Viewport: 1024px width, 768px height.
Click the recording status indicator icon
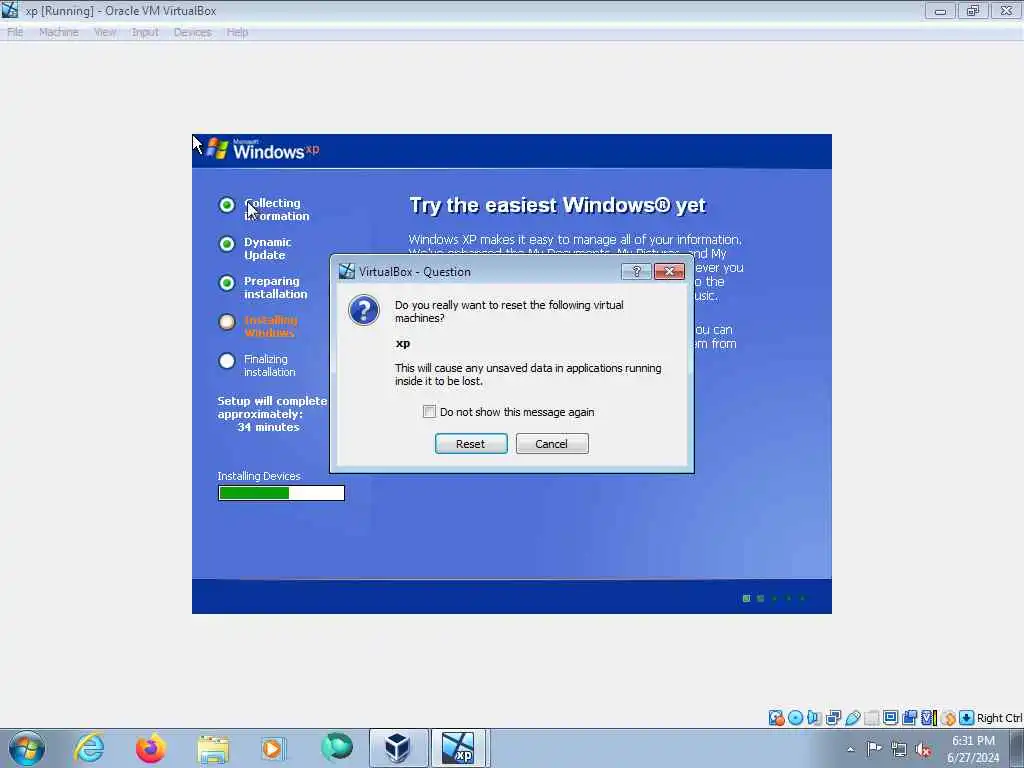909,718
